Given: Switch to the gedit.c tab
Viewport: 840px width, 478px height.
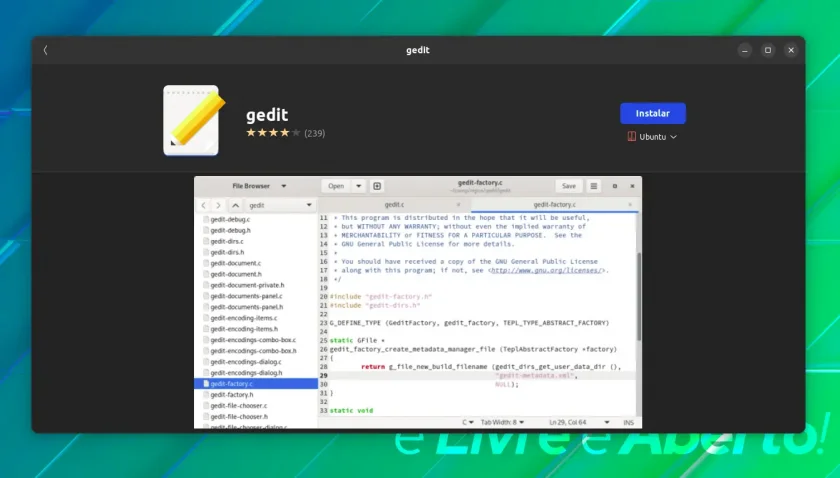Looking at the screenshot, I should 394,205.
